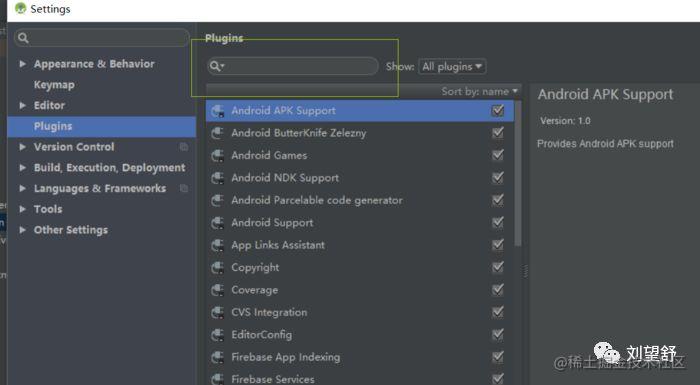Expand the Other Settings section

click(22, 230)
